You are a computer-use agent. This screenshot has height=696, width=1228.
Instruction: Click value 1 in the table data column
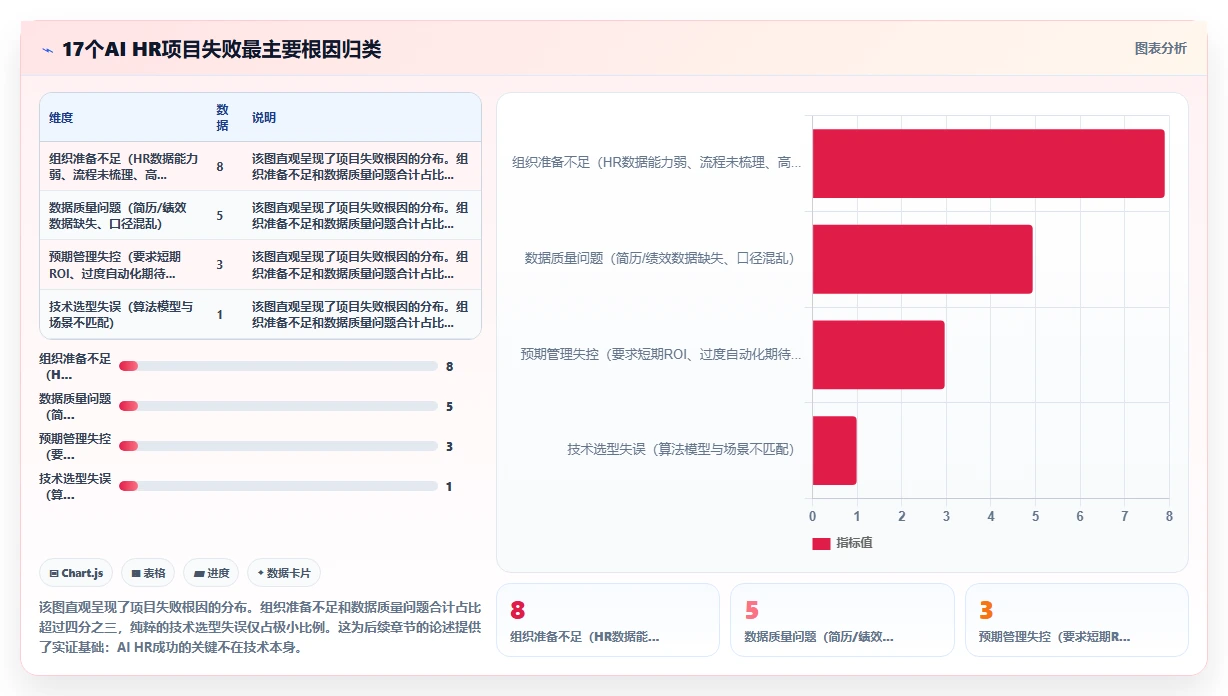pyautogui.click(x=220, y=315)
